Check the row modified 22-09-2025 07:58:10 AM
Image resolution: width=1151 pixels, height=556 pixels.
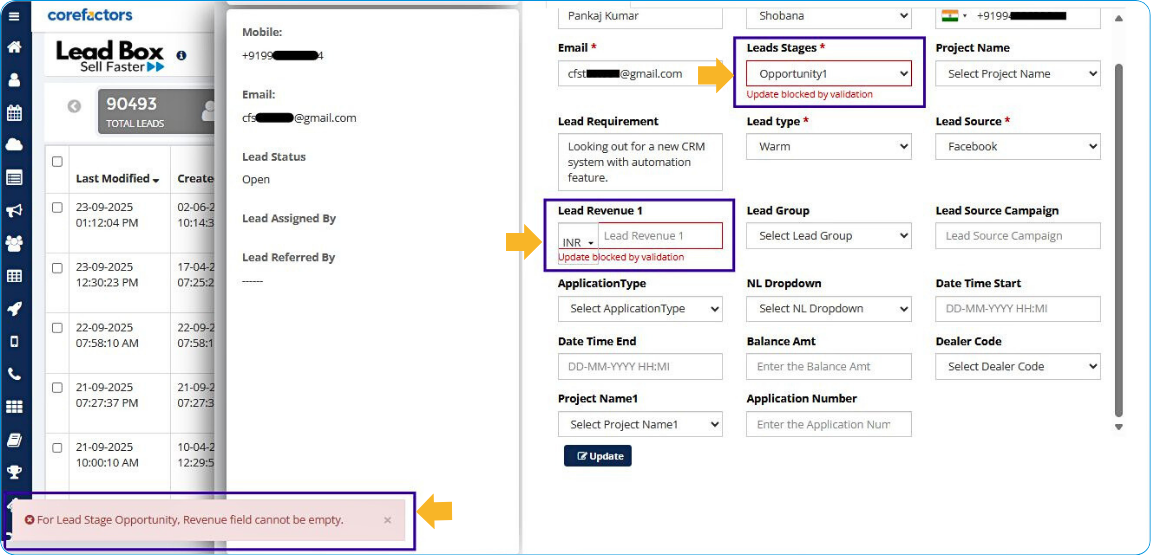(57, 328)
